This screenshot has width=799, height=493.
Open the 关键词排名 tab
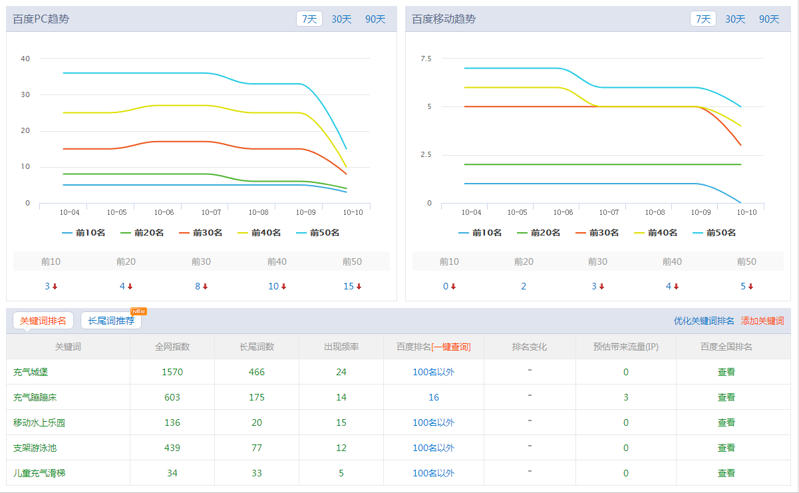(x=43, y=321)
